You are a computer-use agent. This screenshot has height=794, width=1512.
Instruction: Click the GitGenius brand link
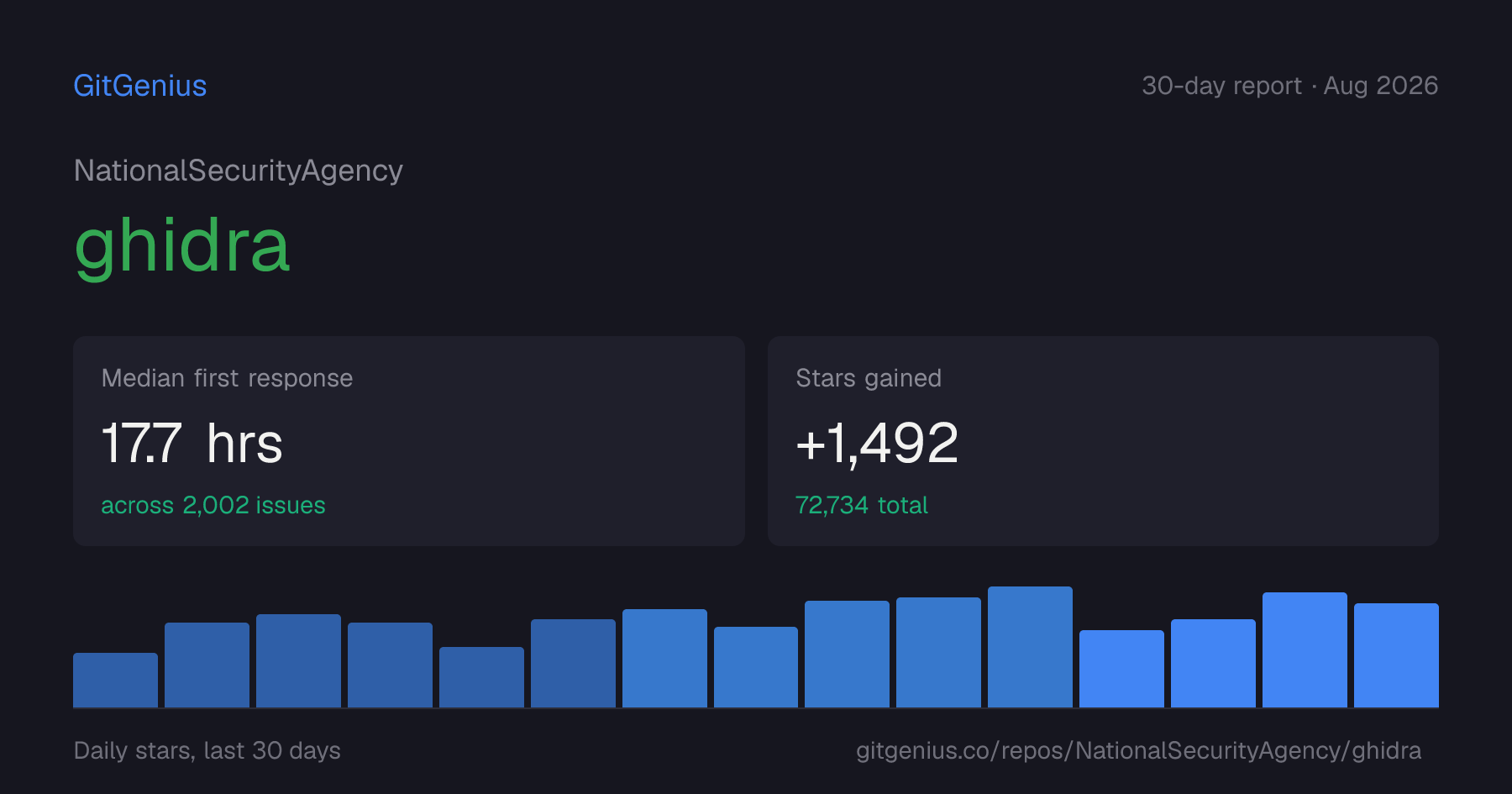[x=140, y=86]
